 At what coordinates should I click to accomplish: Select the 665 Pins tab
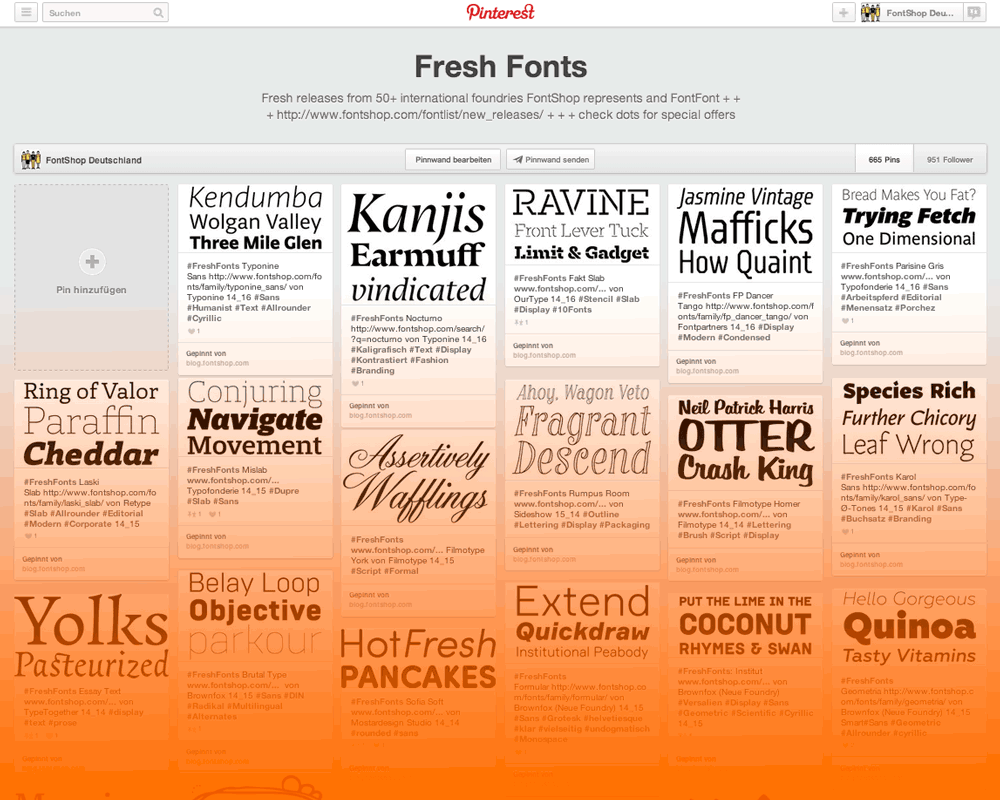point(884,159)
